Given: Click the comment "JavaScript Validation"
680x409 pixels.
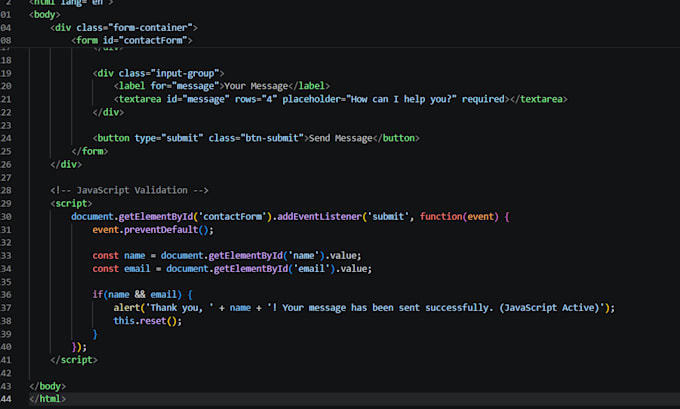Looking at the screenshot, I should coord(132,190).
